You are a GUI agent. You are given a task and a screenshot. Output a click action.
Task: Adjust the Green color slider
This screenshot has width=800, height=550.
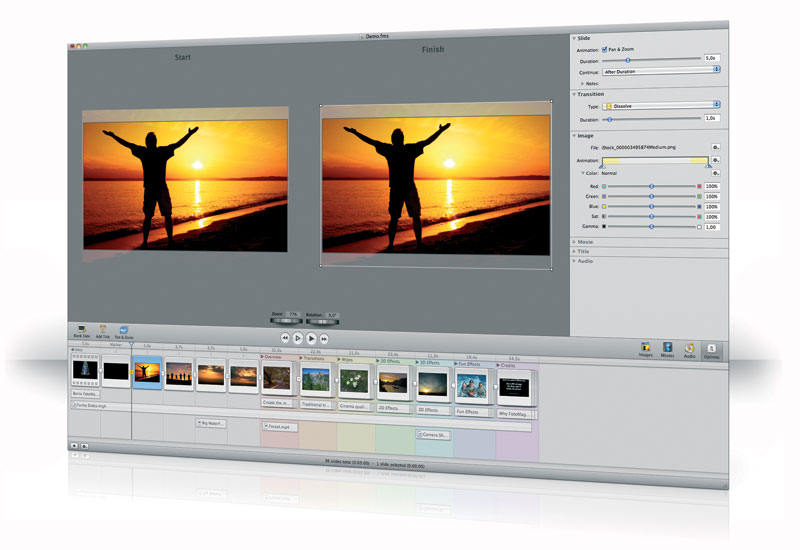point(652,196)
